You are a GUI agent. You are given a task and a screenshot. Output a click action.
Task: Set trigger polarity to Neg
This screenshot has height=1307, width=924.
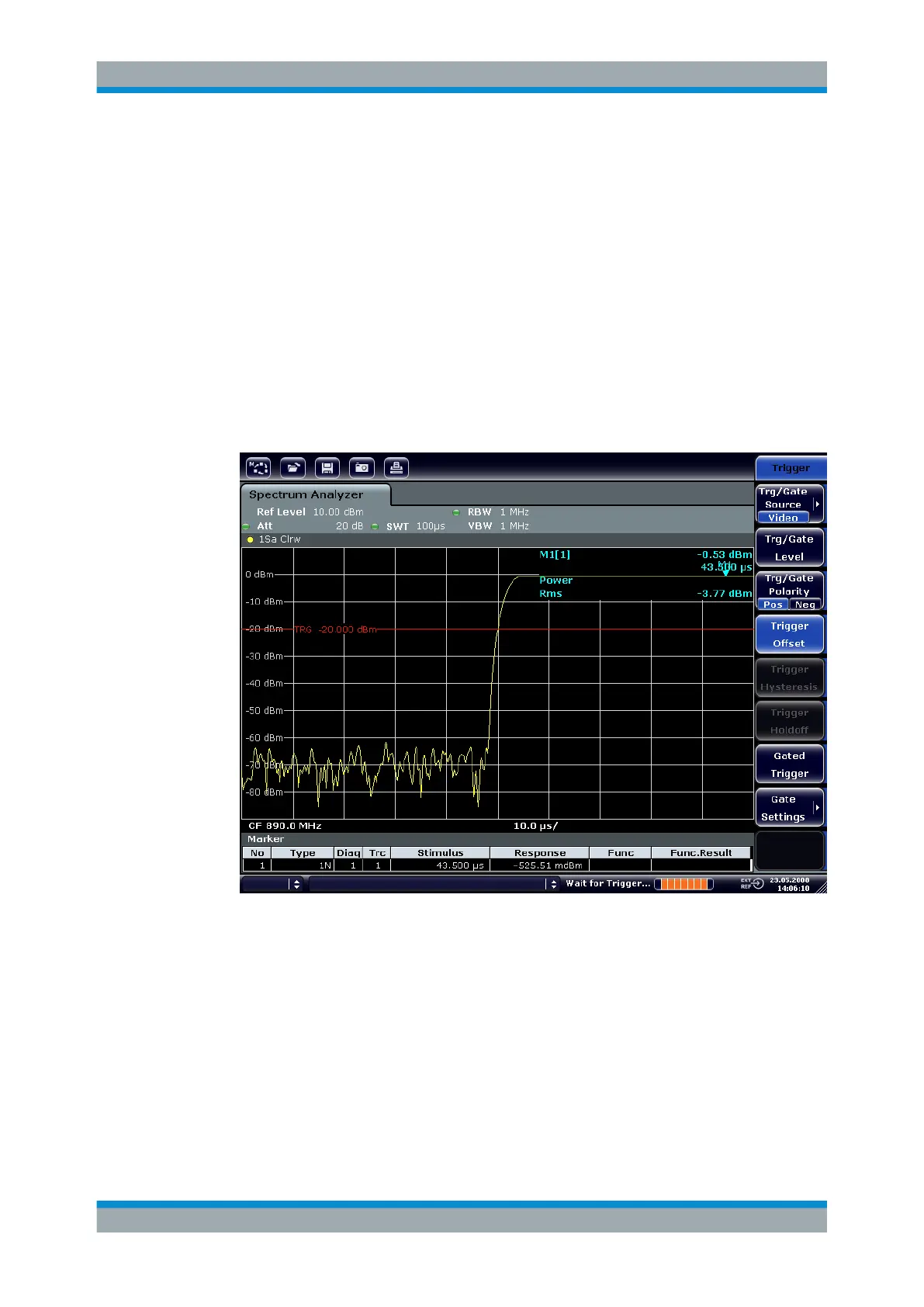(805, 605)
